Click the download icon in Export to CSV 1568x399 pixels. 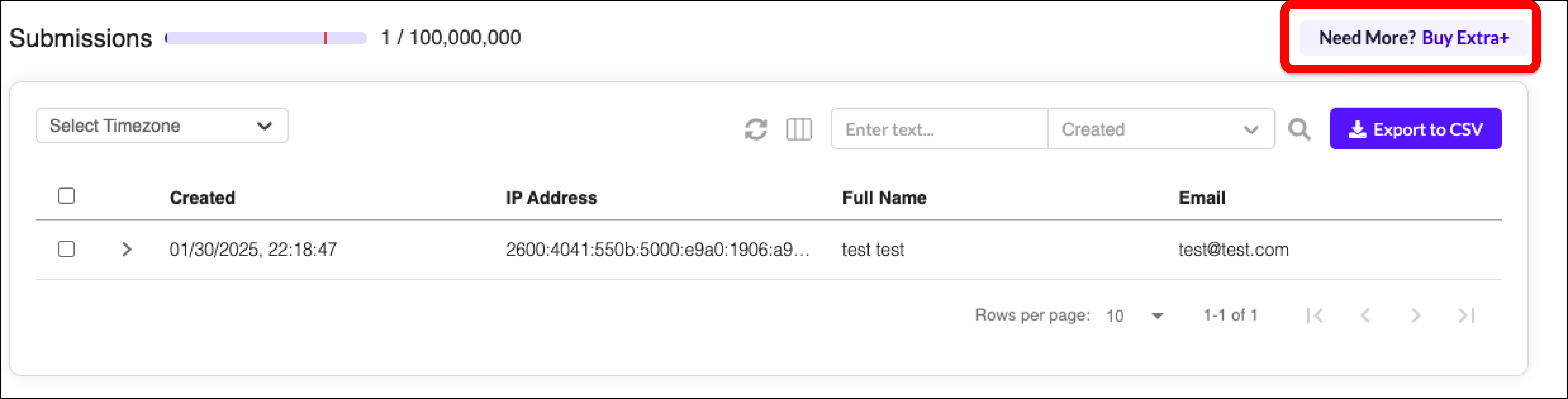pyautogui.click(x=1357, y=129)
